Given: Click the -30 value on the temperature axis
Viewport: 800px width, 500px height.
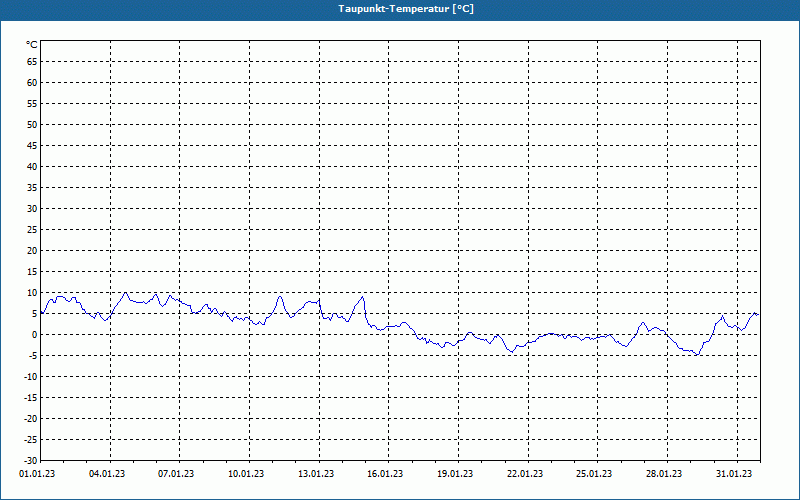Looking at the screenshot, I should point(31,461).
